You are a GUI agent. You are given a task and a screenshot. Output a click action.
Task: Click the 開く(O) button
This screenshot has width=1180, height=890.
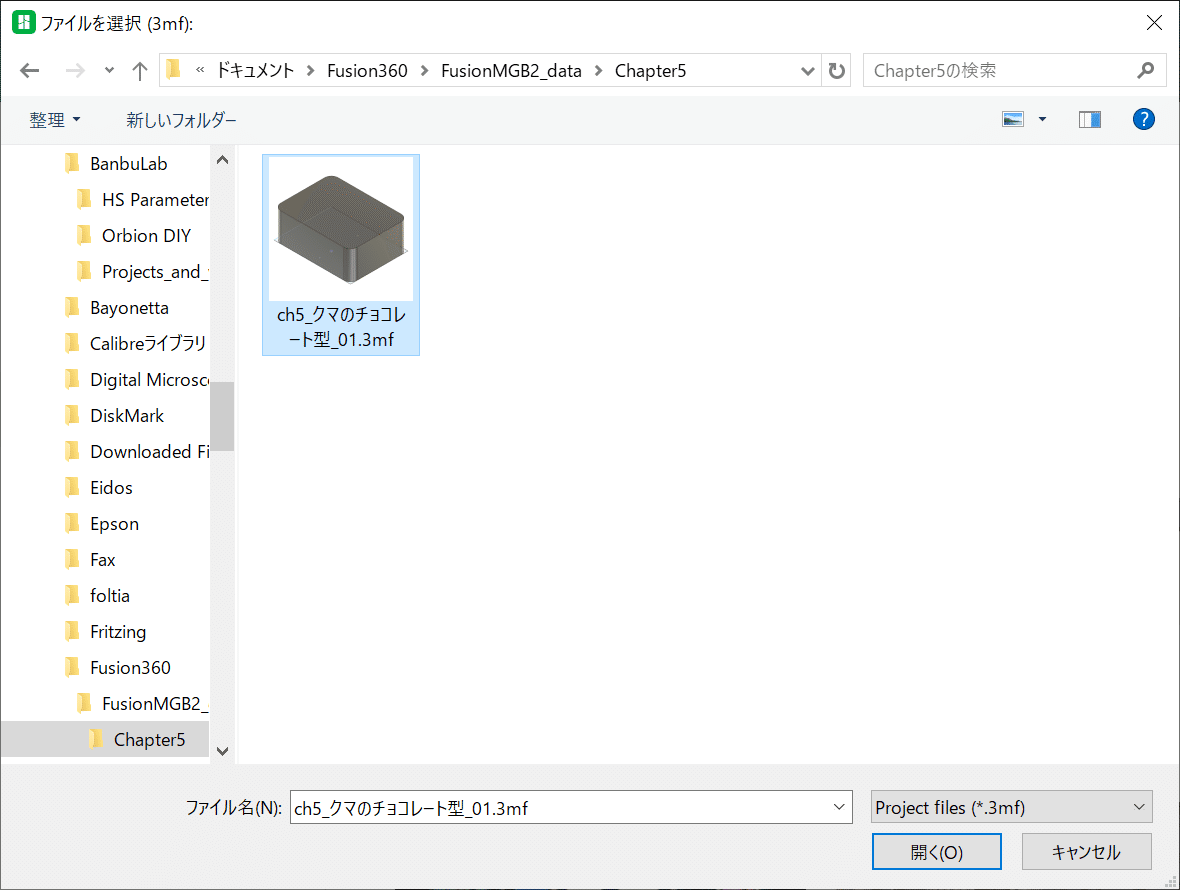937,852
